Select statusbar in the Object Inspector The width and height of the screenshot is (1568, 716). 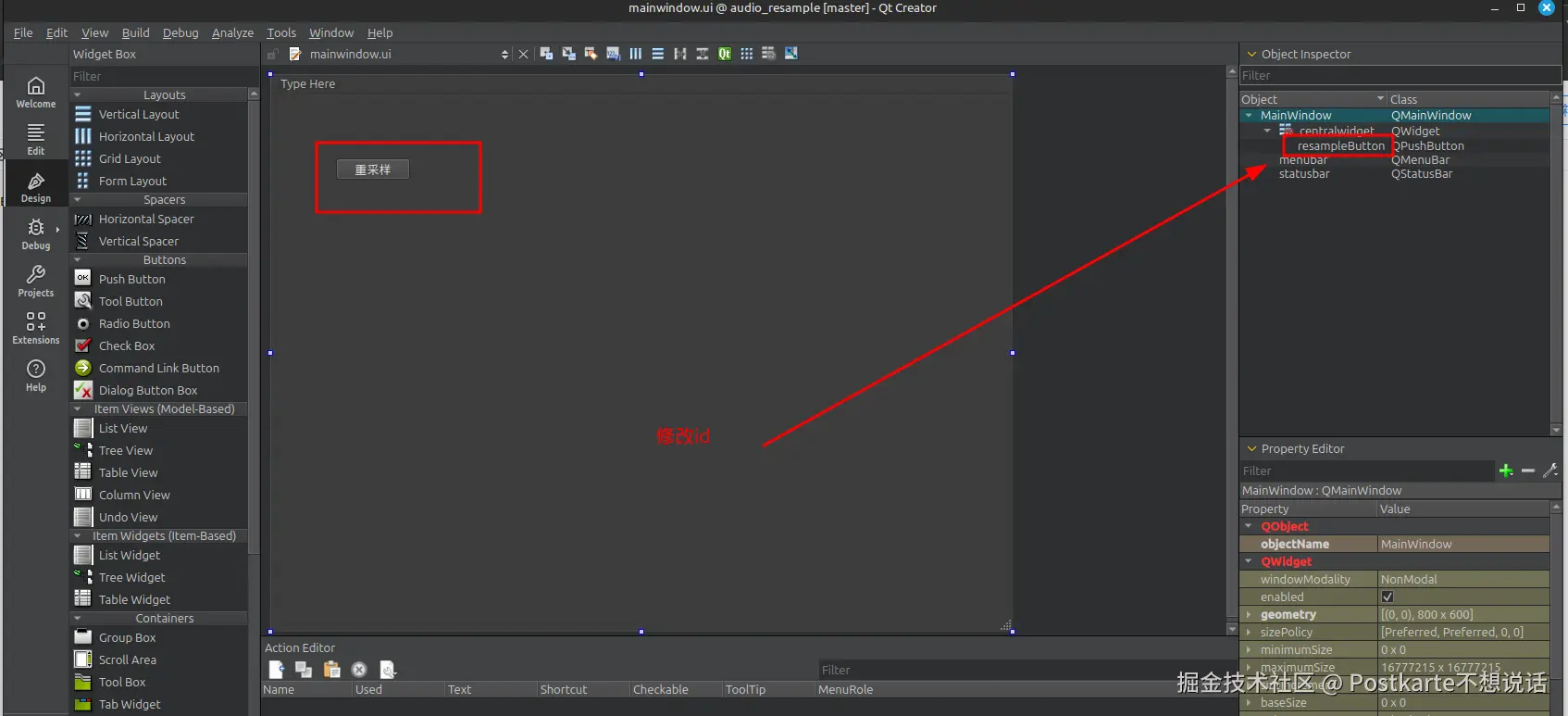(x=1304, y=173)
